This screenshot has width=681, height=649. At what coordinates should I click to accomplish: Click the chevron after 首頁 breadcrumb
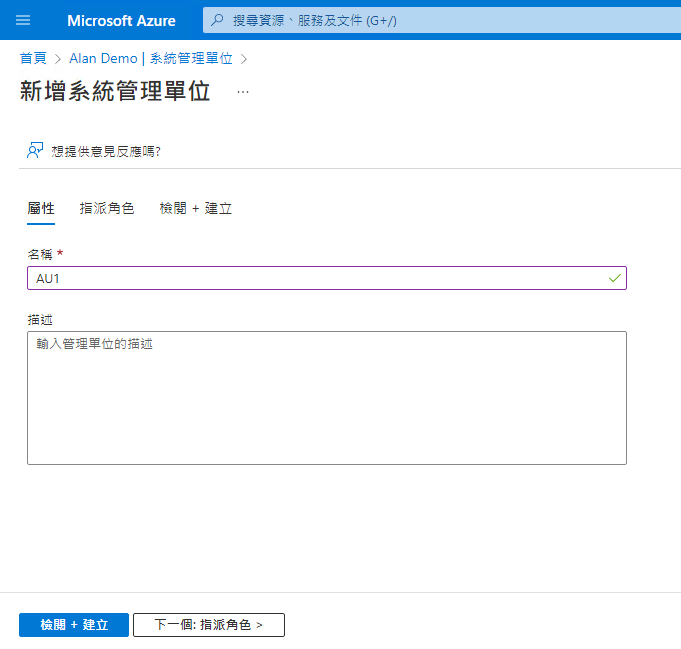(58, 59)
